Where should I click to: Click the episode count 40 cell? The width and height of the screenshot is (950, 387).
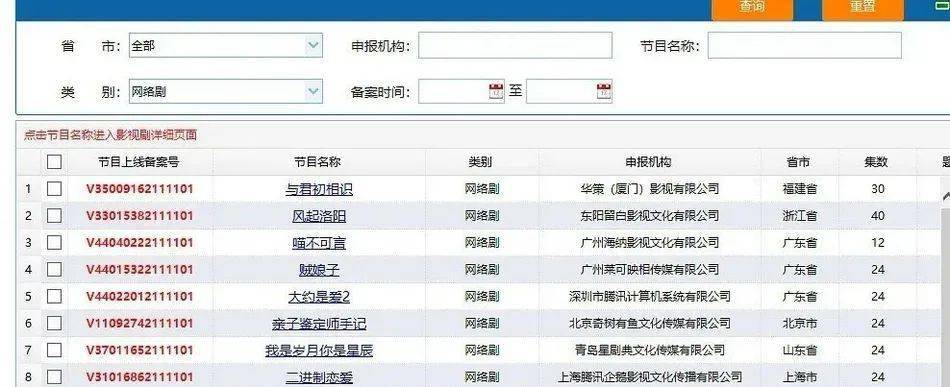(x=878, y=216)
